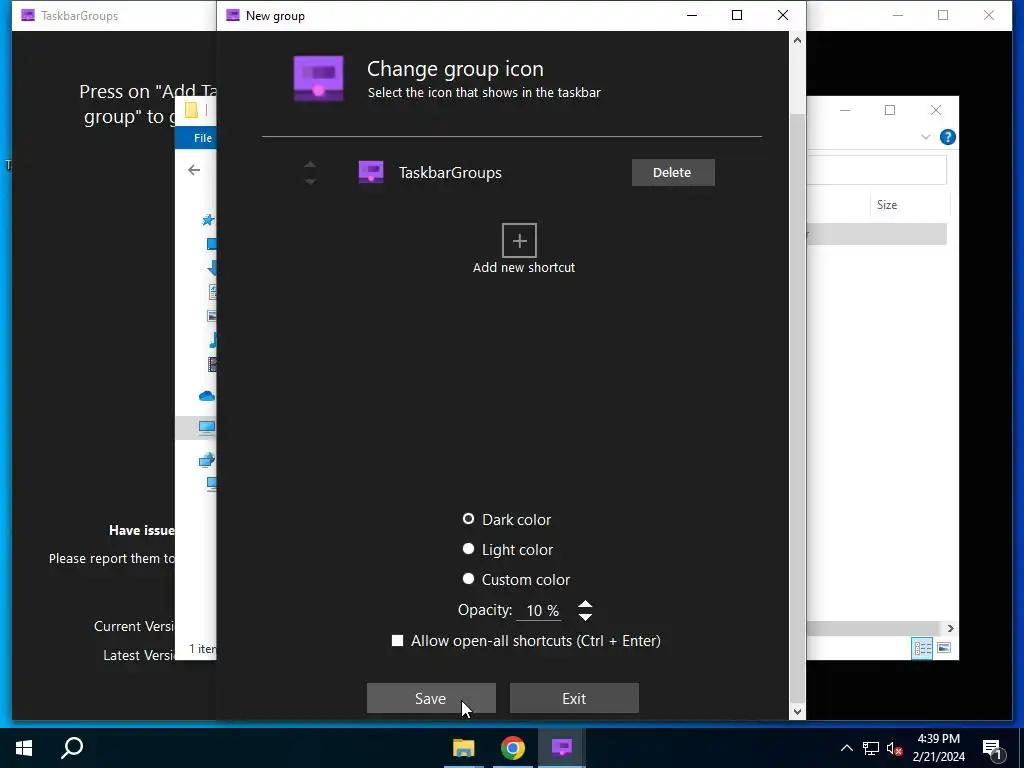Increase opacity with the up arrow
Screen dimensions: 1024x768
pos(585,604)
